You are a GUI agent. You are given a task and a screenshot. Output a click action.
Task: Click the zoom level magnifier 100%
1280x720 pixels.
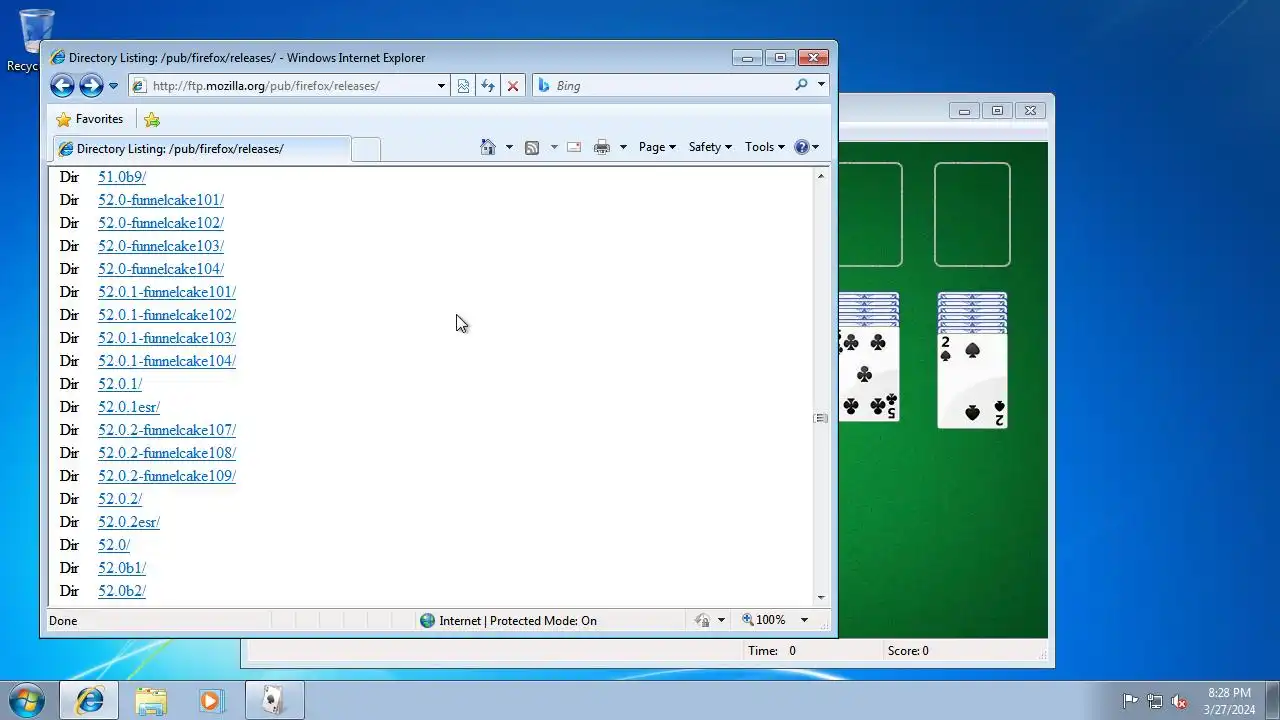(764, 621)
